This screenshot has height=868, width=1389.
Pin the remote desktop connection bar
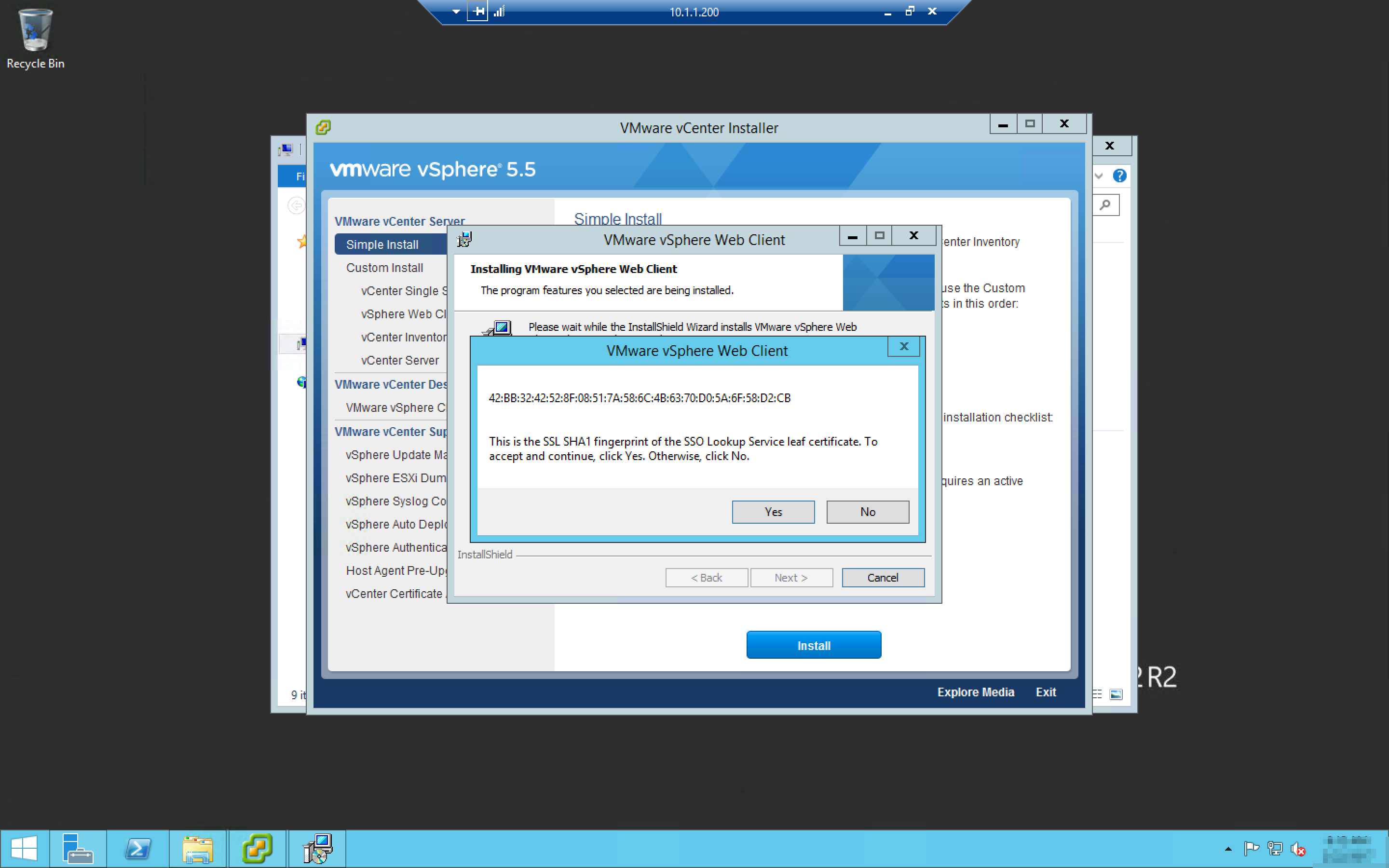tap(477, 12)
